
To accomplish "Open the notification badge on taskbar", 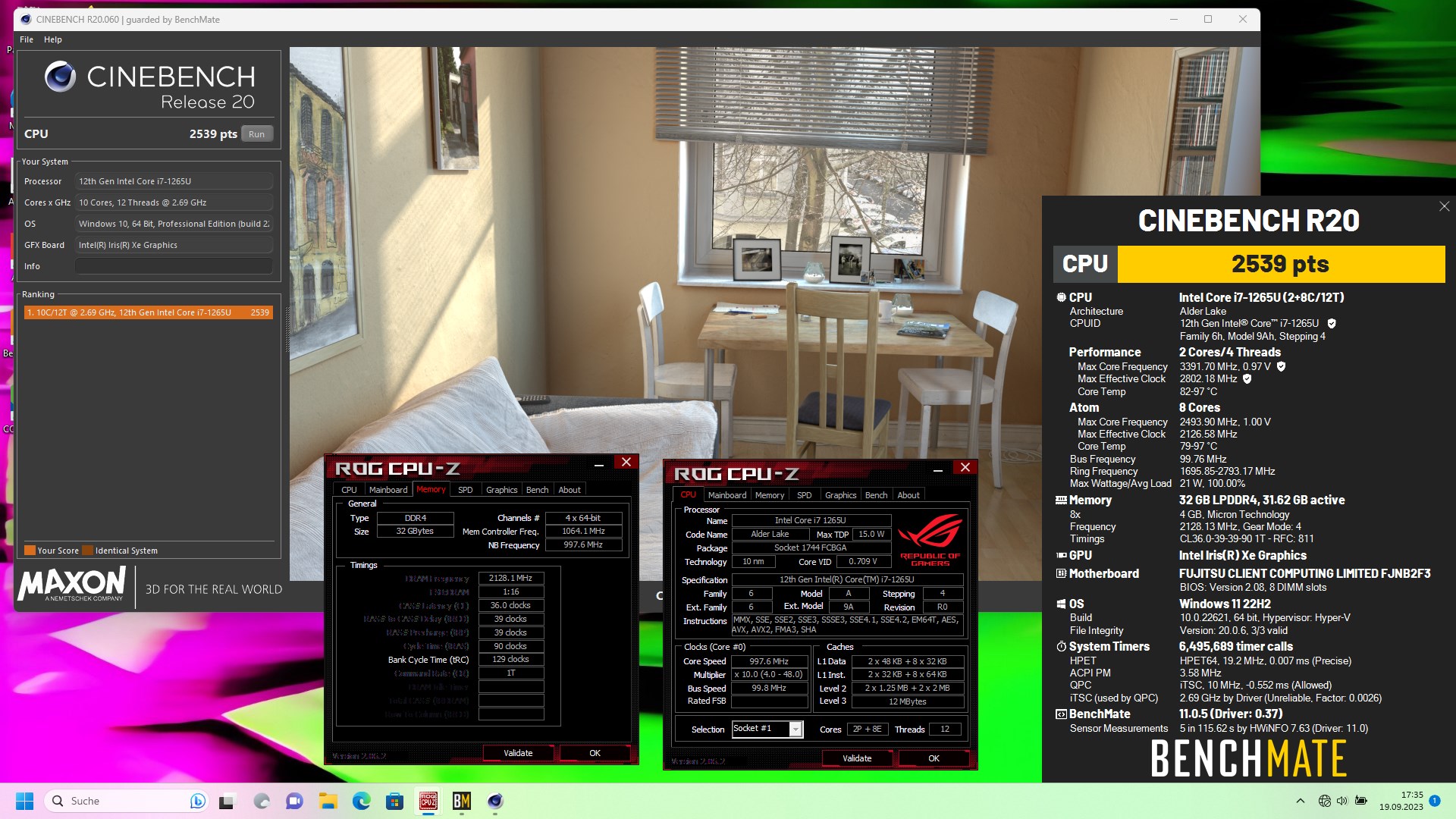I will pos(1435,801).
